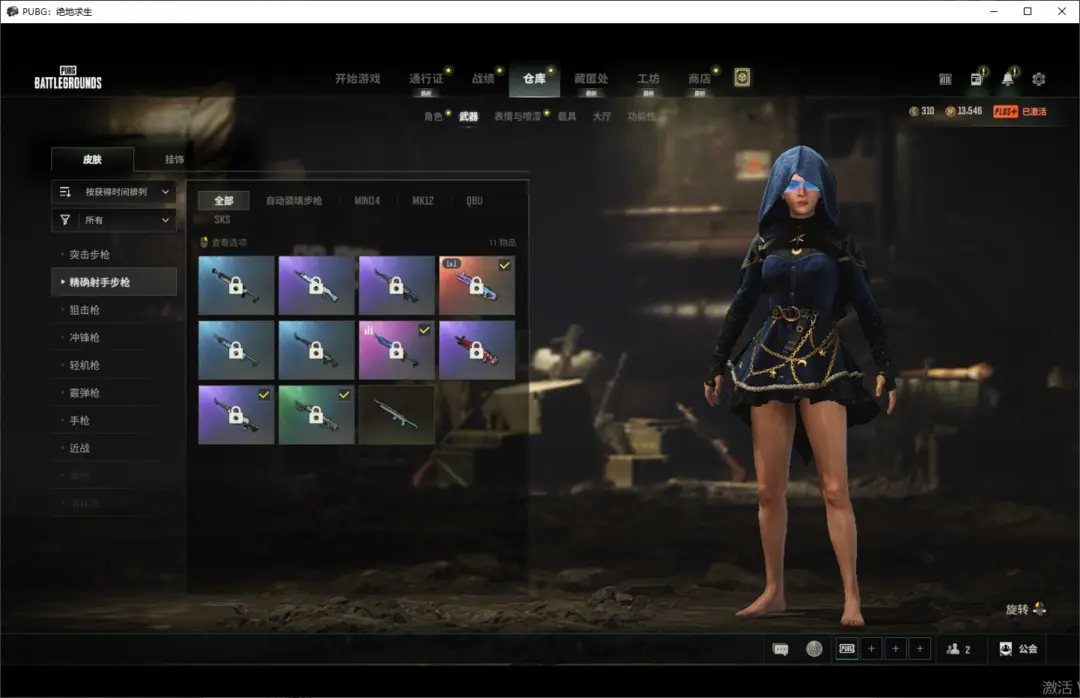Click the orange PLUS+ badge
Image resolution: width=1080 pixels, height=698 pixels.
[x=1005, y=112]
